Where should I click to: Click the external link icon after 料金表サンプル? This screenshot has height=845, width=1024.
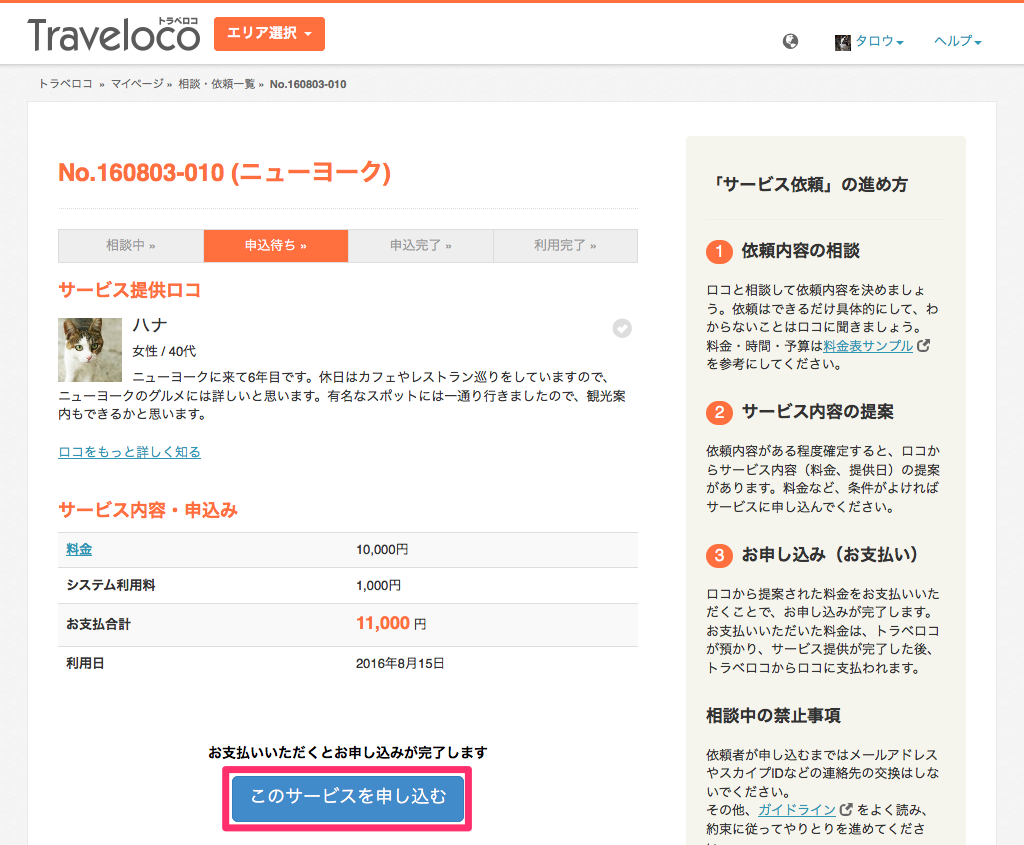[923, 345]
